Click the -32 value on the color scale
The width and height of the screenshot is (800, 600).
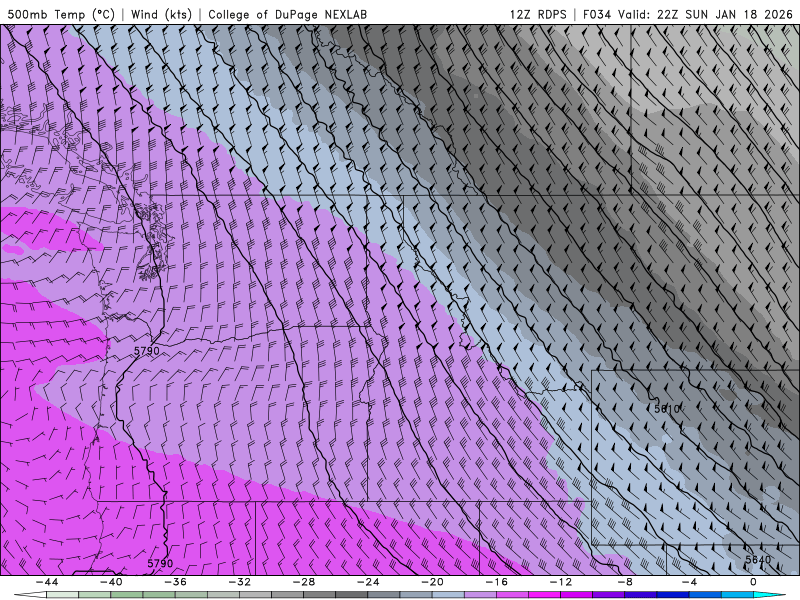(x=240, y=582)
